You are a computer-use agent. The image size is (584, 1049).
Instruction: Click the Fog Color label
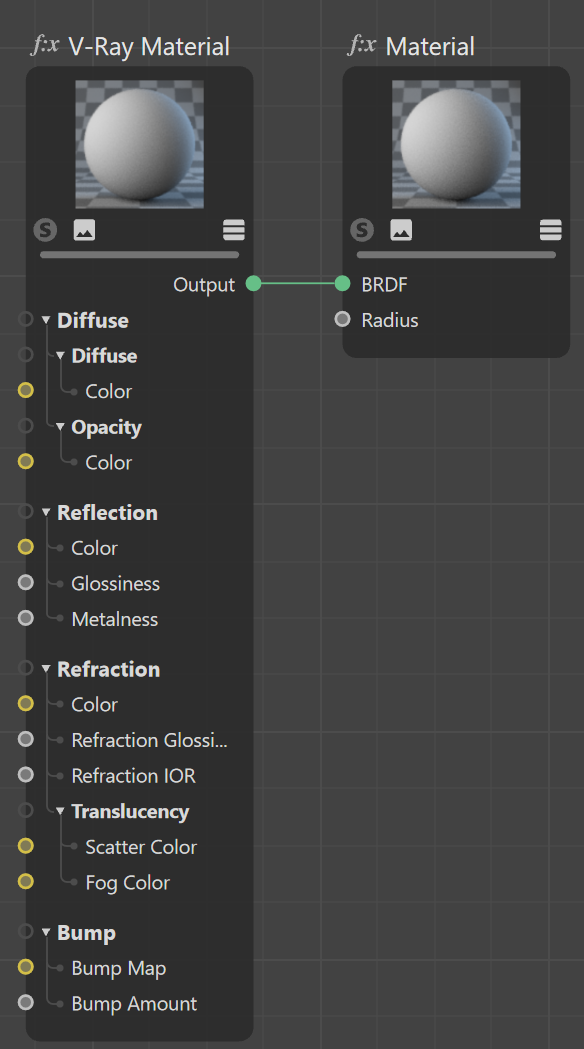[128, 883]
